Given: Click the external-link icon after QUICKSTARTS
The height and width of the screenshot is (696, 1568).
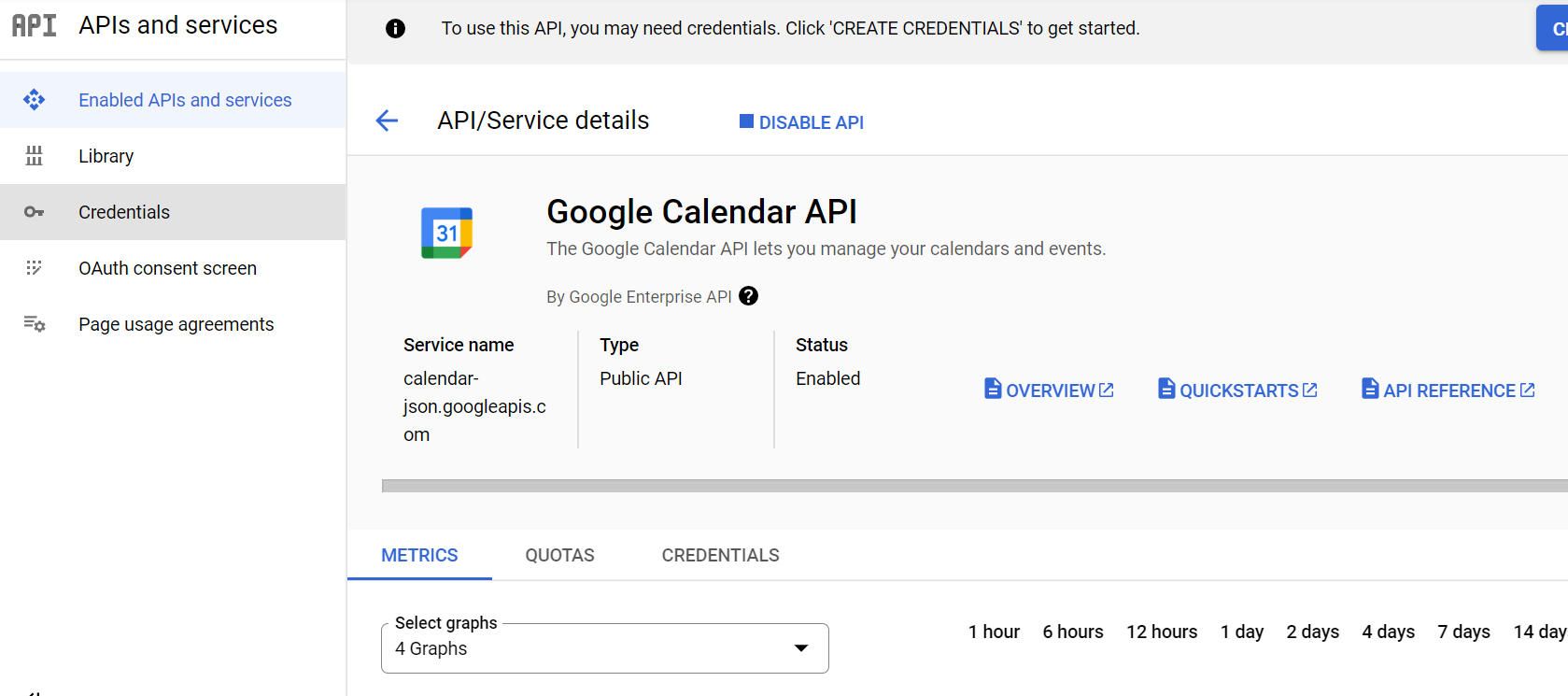Looking at the screenshot, I should 1310,390.
